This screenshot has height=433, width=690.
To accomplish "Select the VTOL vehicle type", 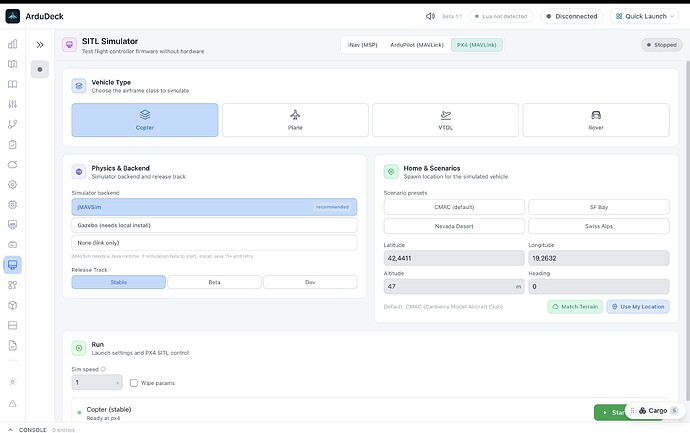I will [445, 120].
